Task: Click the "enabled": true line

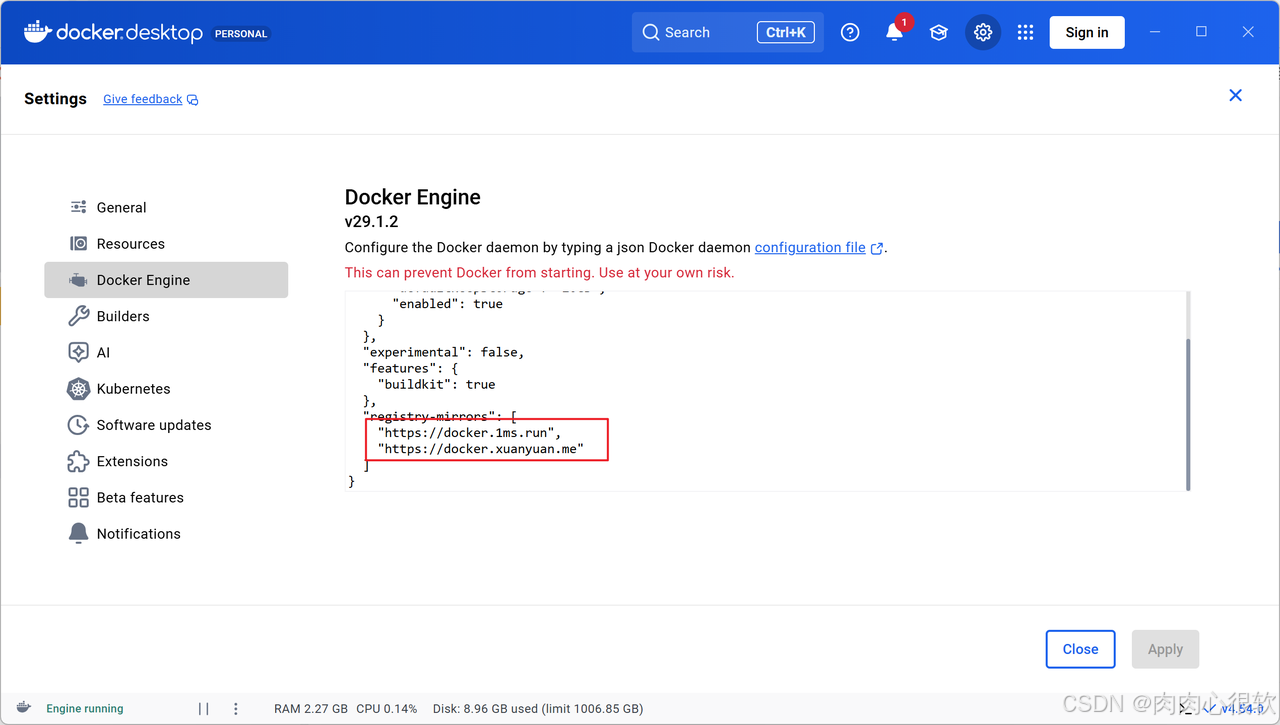Action: point(448,304)
